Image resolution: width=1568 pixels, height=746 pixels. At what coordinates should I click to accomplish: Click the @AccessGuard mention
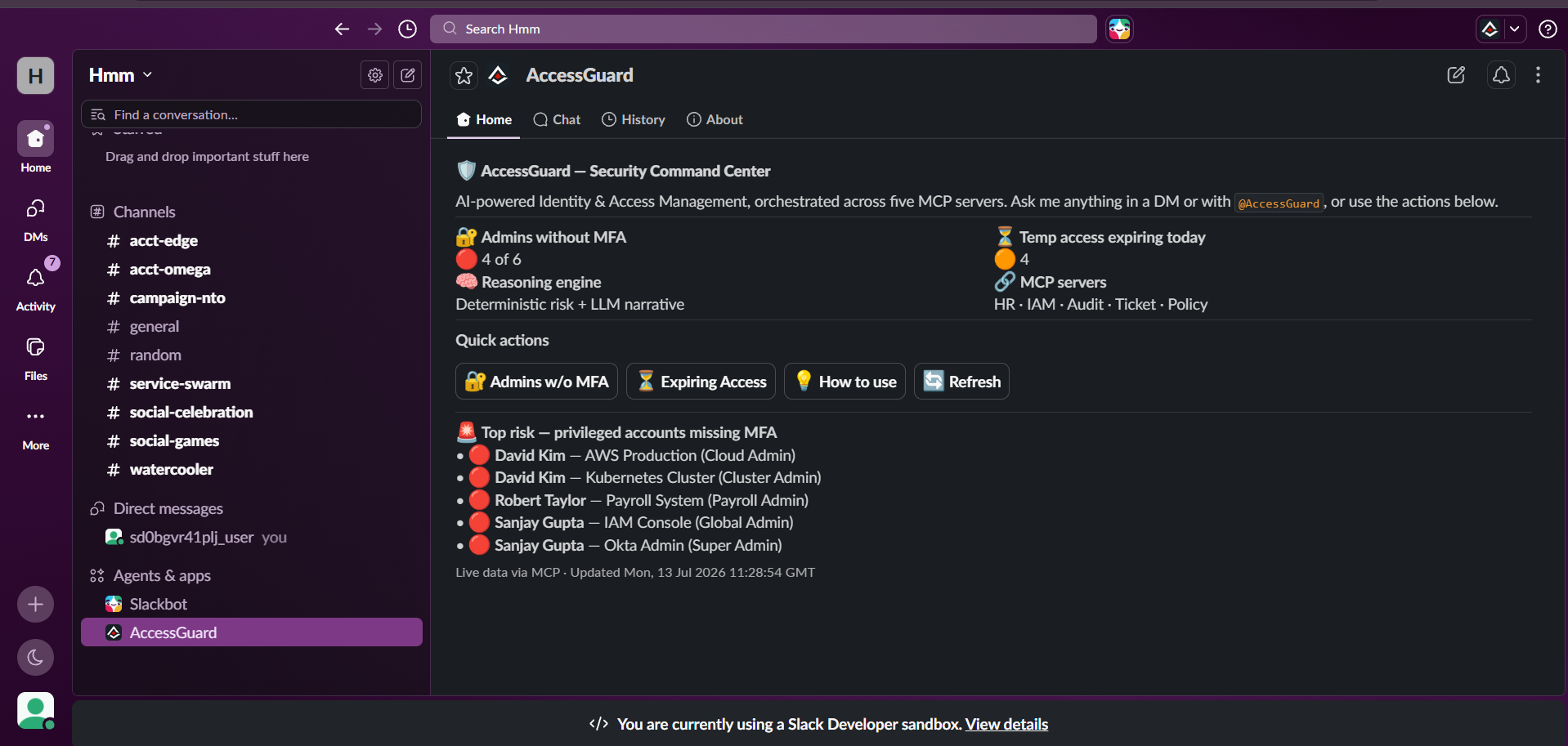pos(1279,203)
